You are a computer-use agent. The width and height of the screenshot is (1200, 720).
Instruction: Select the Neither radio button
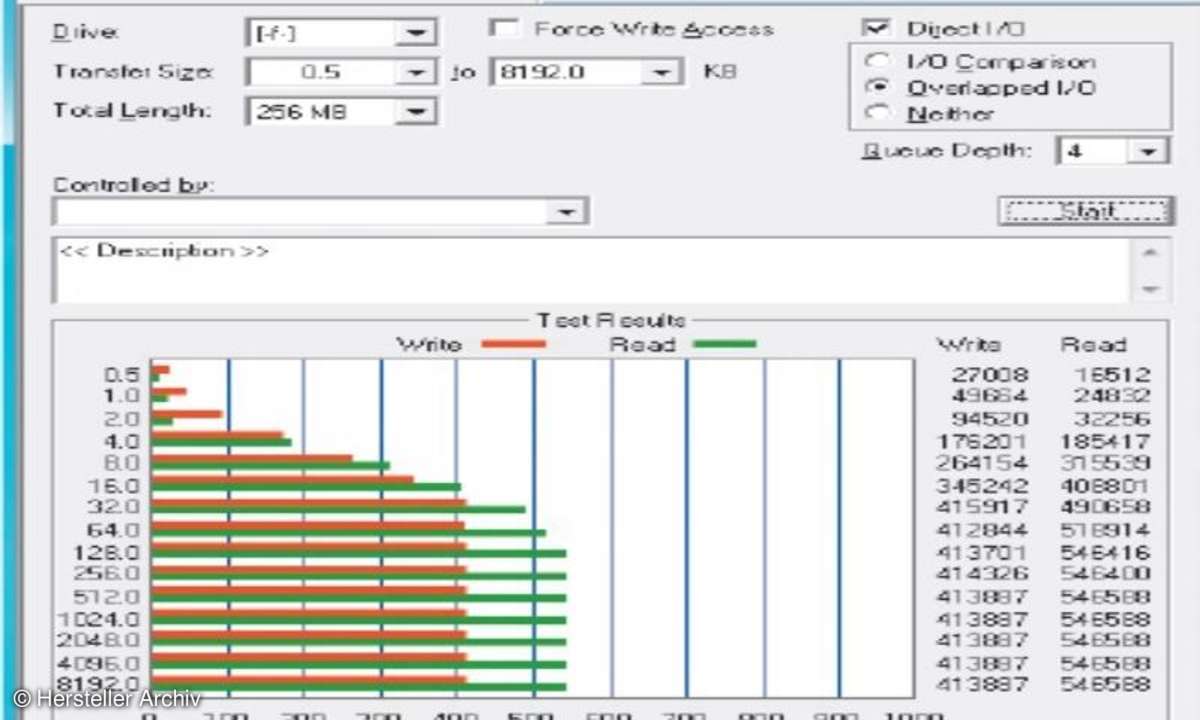tap(877, 113)
